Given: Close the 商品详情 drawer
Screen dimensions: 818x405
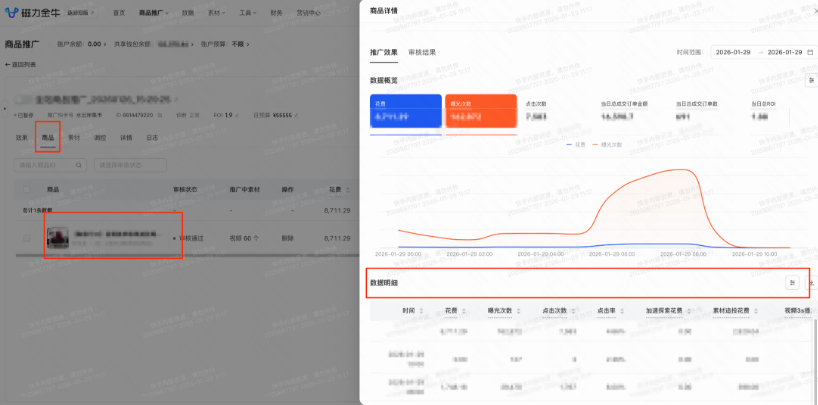Looking at the screenshot, I should click(815, 10).
